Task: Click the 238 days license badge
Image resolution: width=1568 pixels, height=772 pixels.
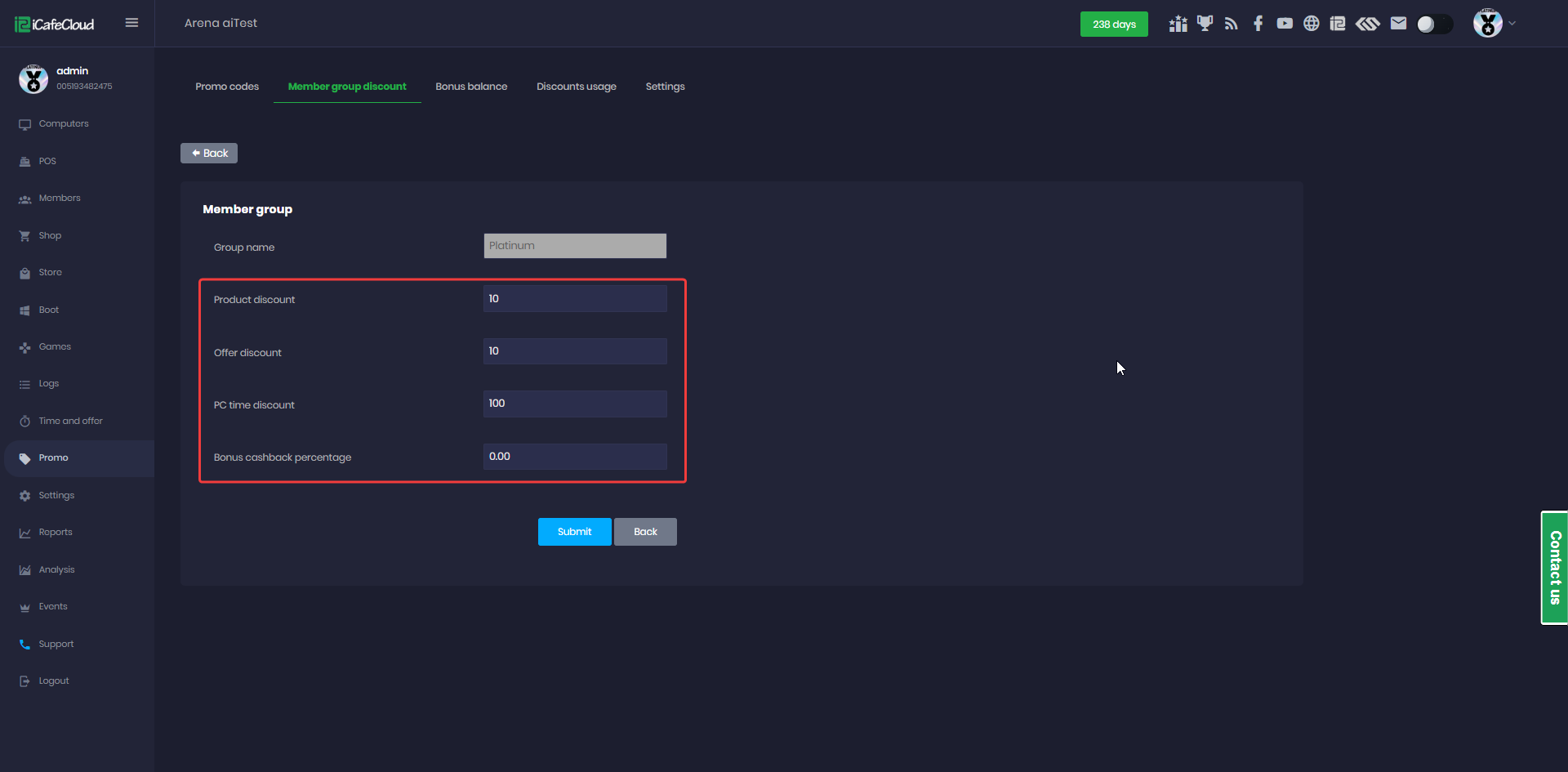Action: tap(1113, 25)
